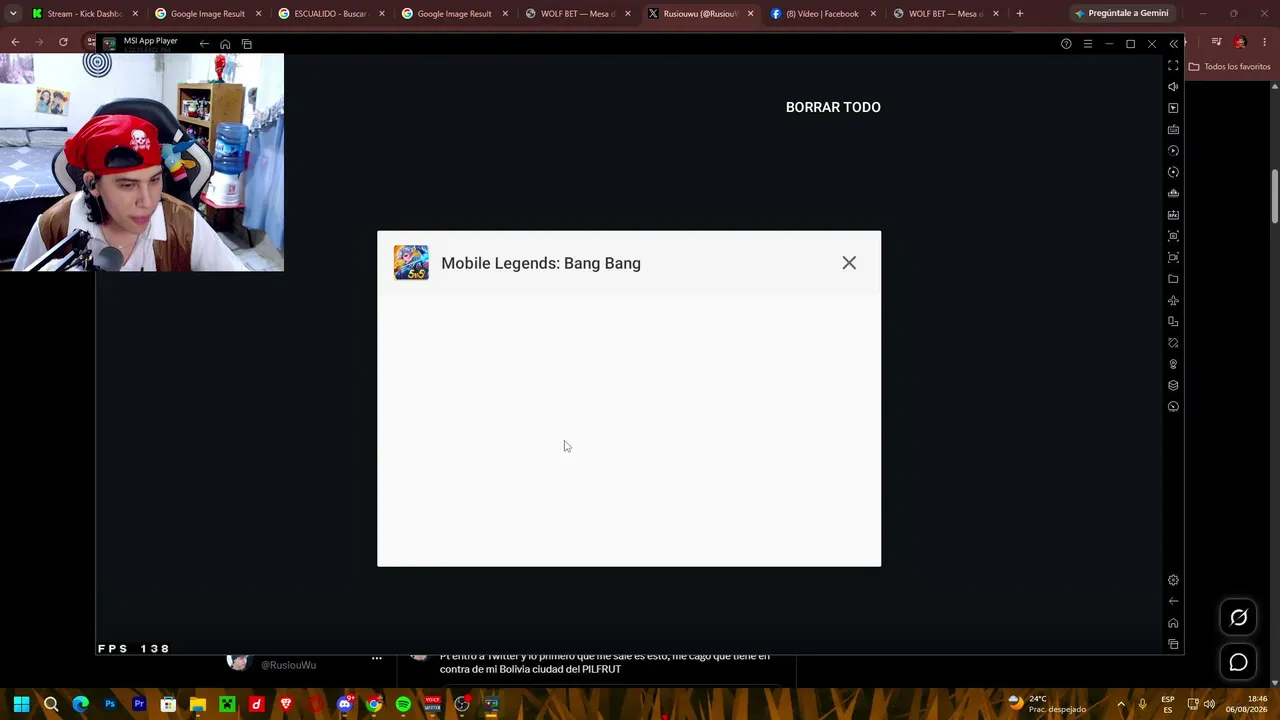
Task: Open the chat bubble floating button
Action: pos(1238,662)
